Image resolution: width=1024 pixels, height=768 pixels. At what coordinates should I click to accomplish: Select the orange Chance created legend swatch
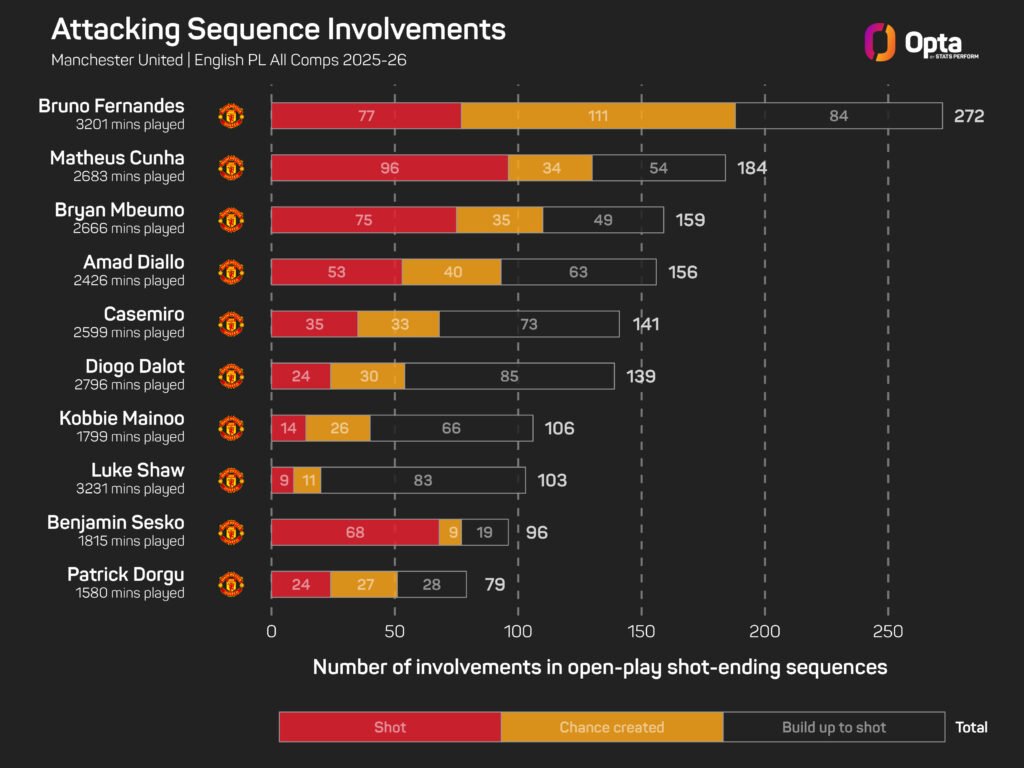(x=612, y=727)
